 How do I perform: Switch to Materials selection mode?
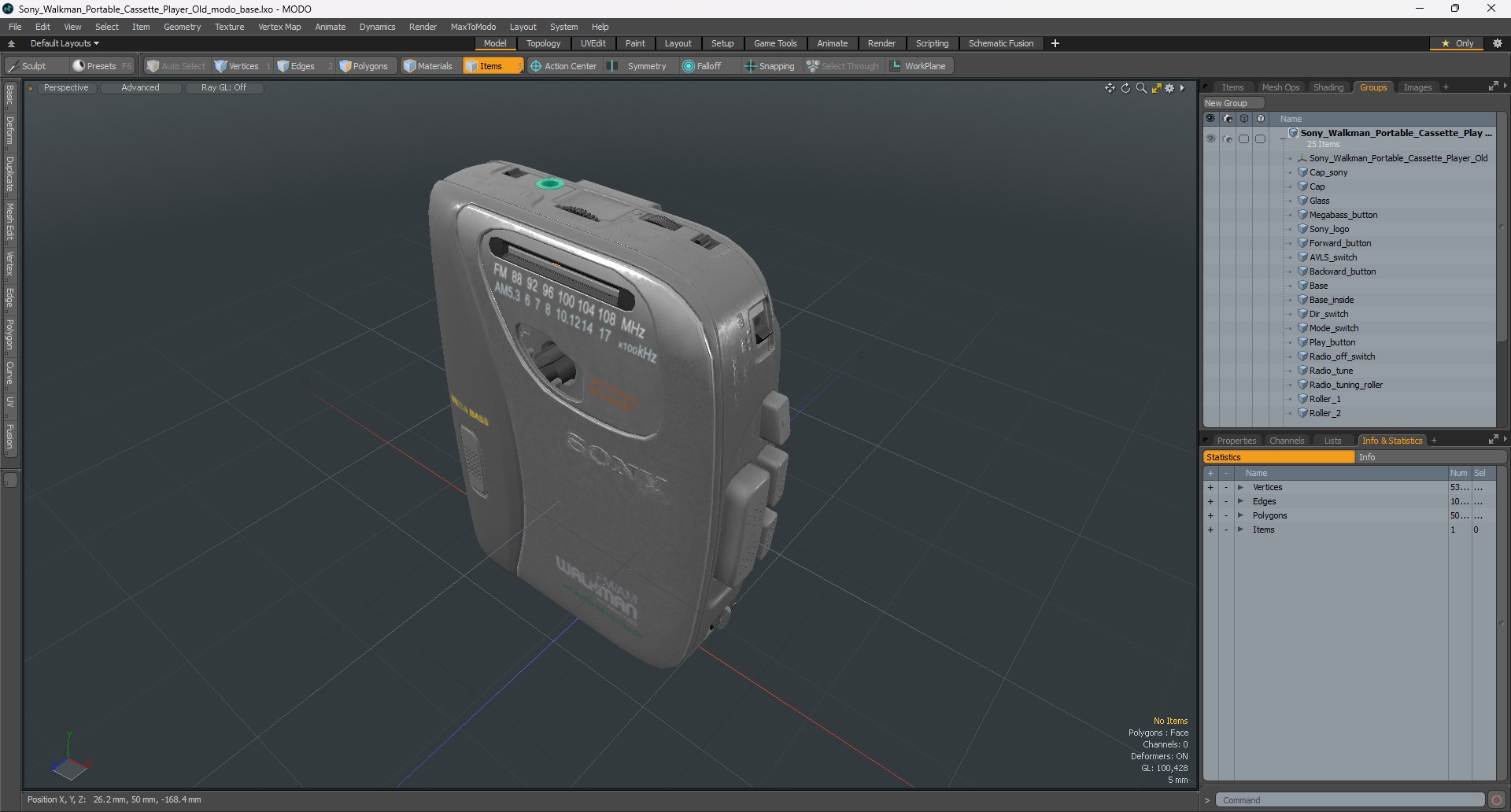point(428,66)
